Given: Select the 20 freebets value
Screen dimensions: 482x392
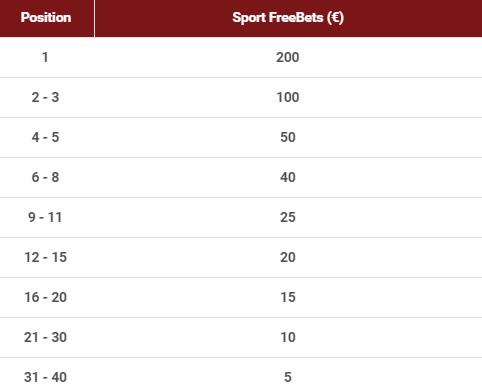Looking at the screenshot, I should click(x=288, y=257).
